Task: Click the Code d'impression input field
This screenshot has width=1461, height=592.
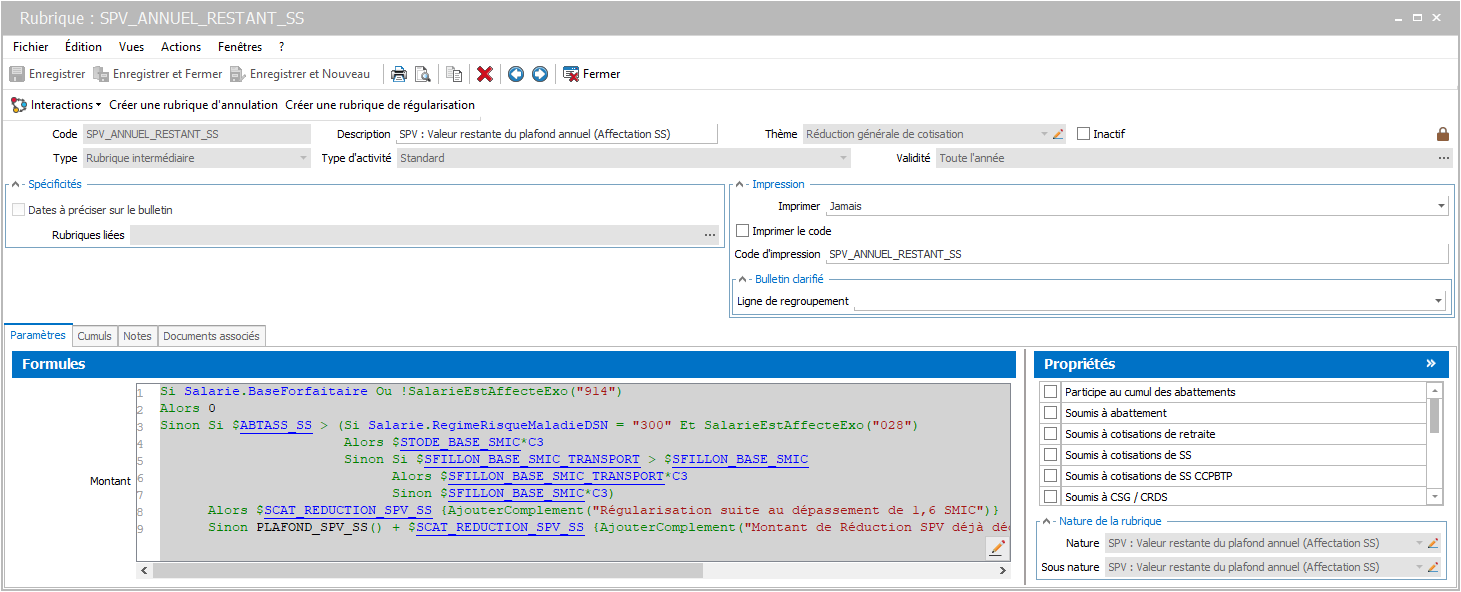Action: pyautogui.click(x=1137, y=254)
